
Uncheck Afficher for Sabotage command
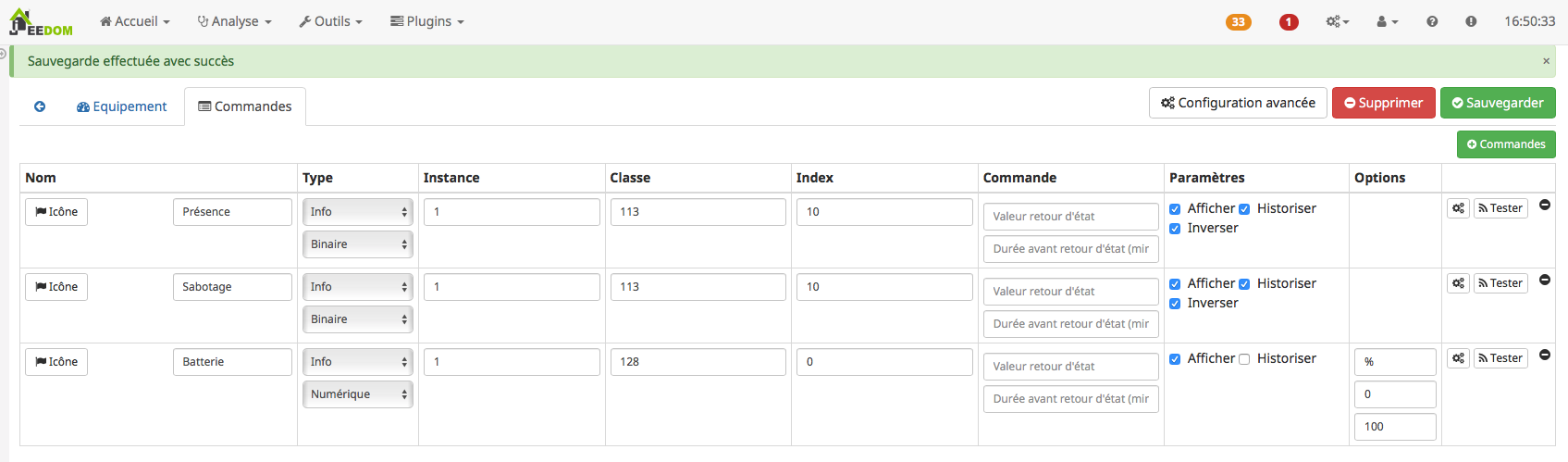tap(1175, 284)
